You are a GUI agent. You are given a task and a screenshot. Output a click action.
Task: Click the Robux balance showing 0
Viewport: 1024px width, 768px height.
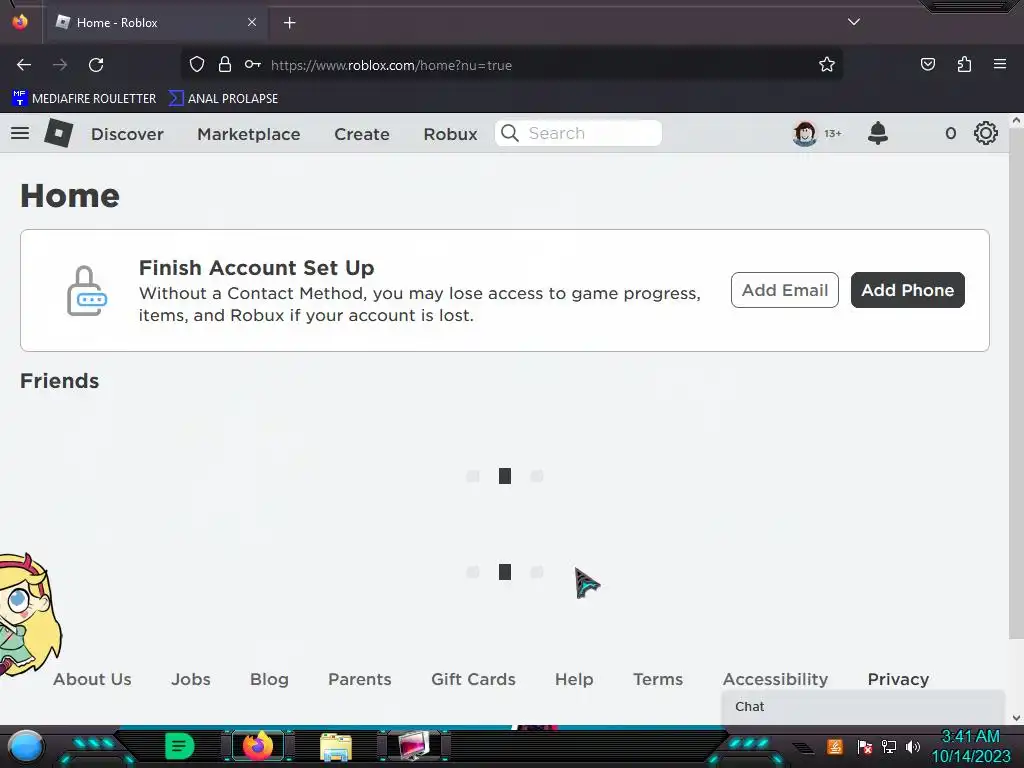(x=950, y=133)
